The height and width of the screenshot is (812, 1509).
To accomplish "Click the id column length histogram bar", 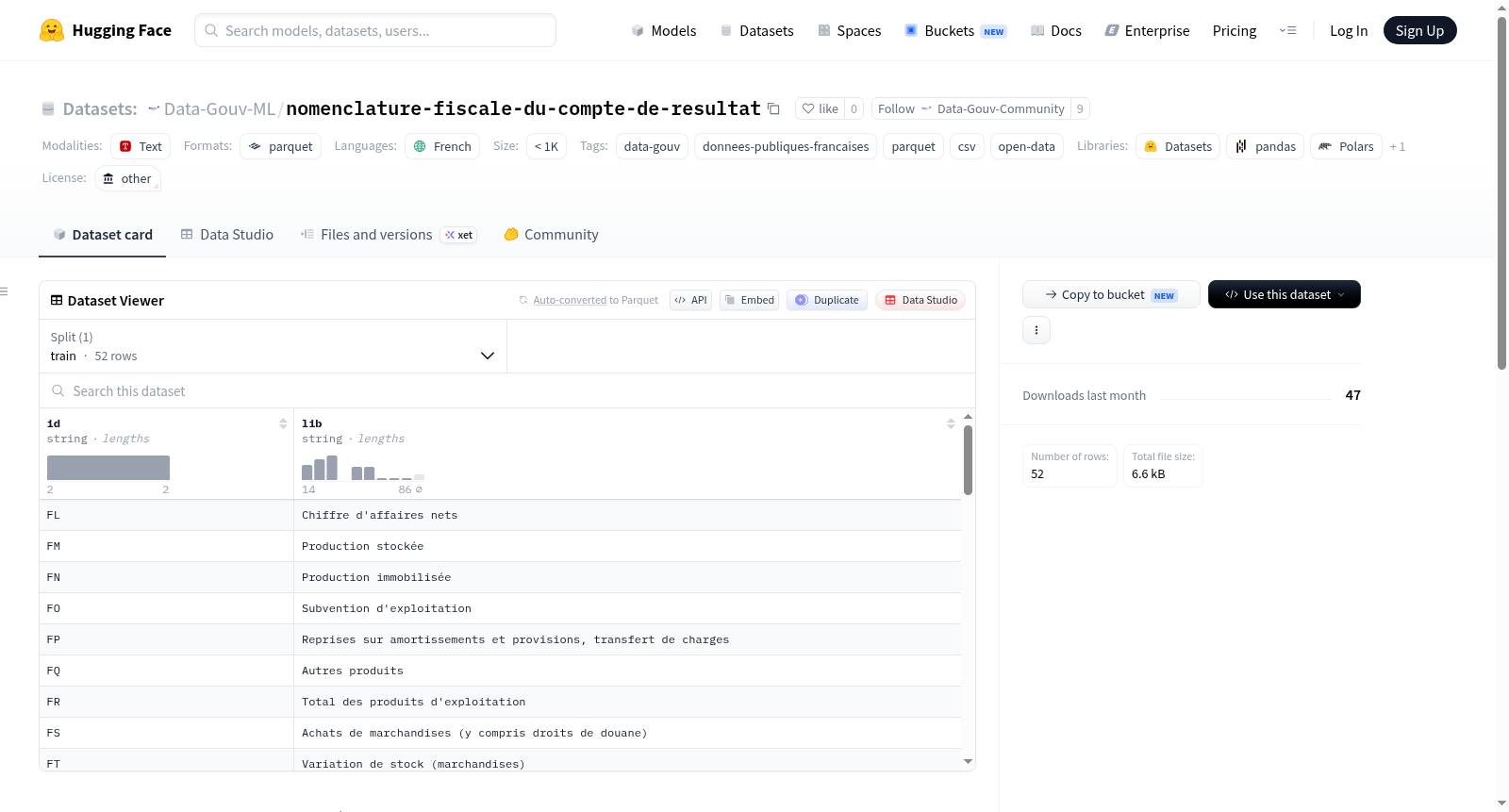I will [108, 468].
